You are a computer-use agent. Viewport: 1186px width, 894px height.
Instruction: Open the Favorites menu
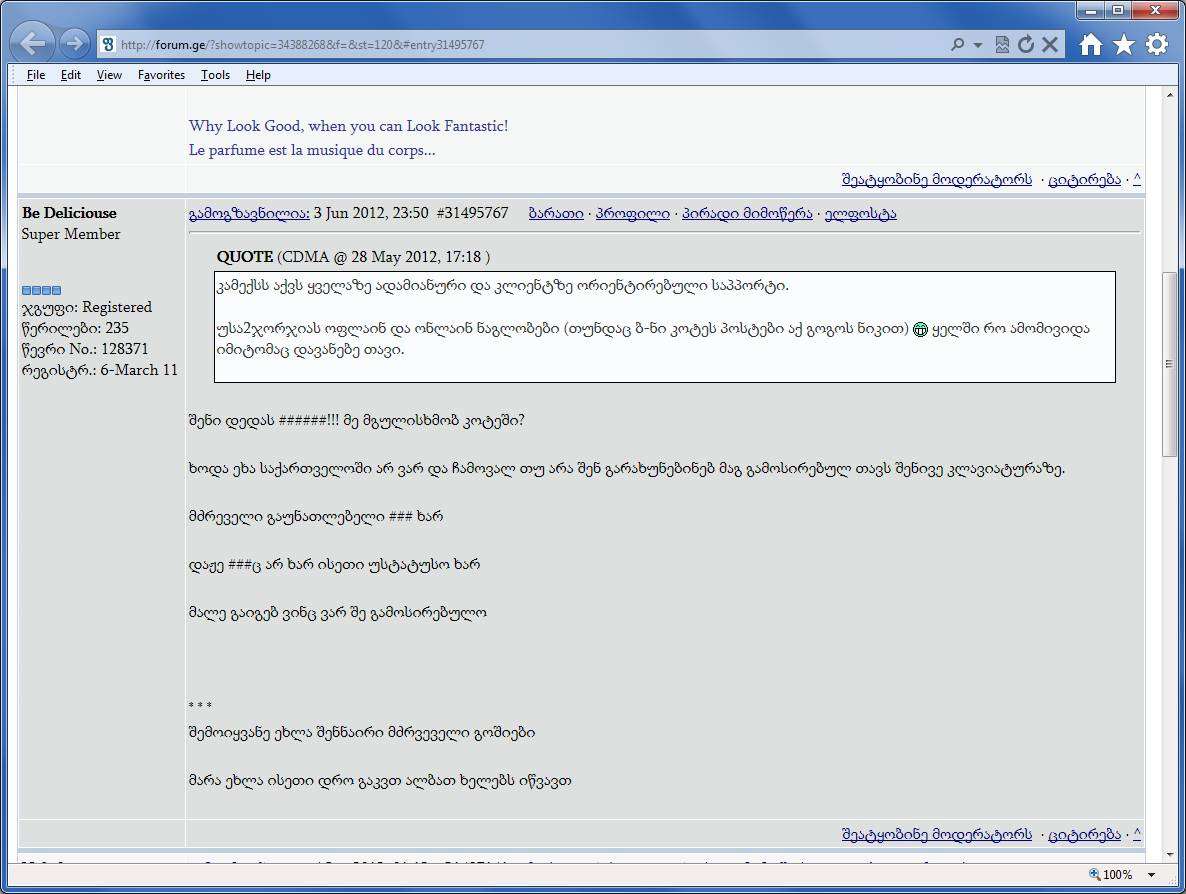click(x=161, y=75)
